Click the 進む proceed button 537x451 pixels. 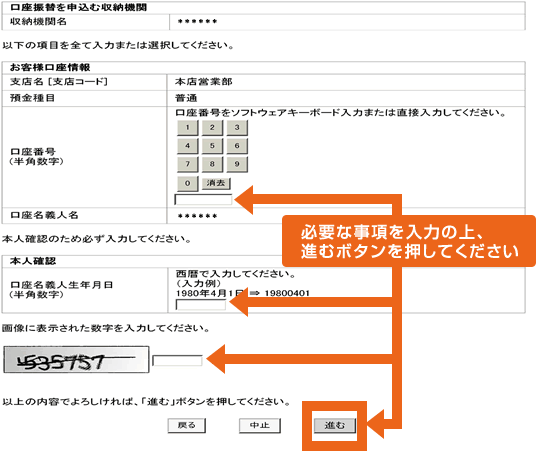[x=335, y=426]
